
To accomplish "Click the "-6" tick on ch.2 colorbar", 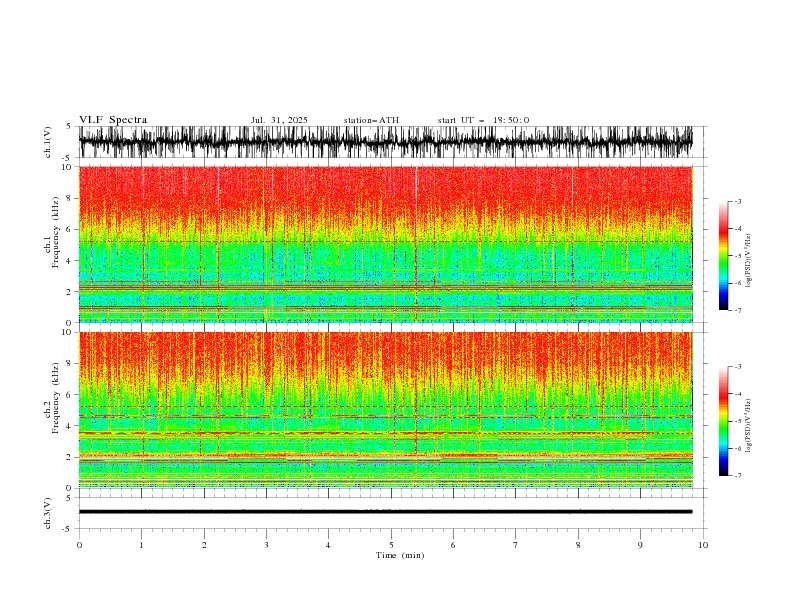I will tap(737, 448).
